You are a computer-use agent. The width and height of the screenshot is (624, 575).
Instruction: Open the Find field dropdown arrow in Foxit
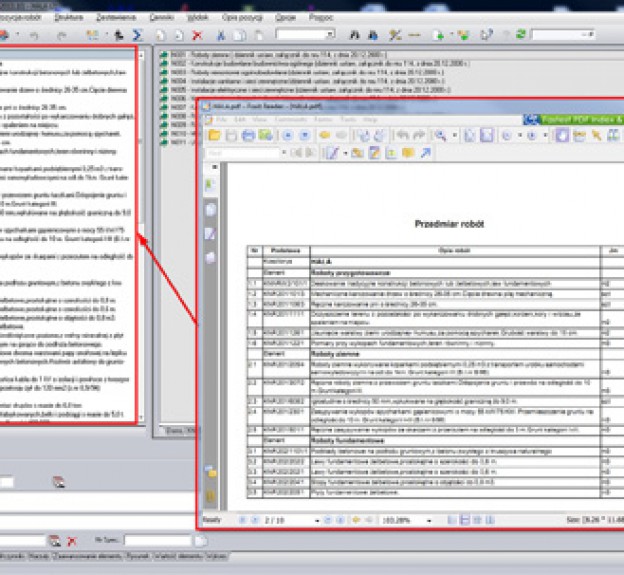point(284,153)
